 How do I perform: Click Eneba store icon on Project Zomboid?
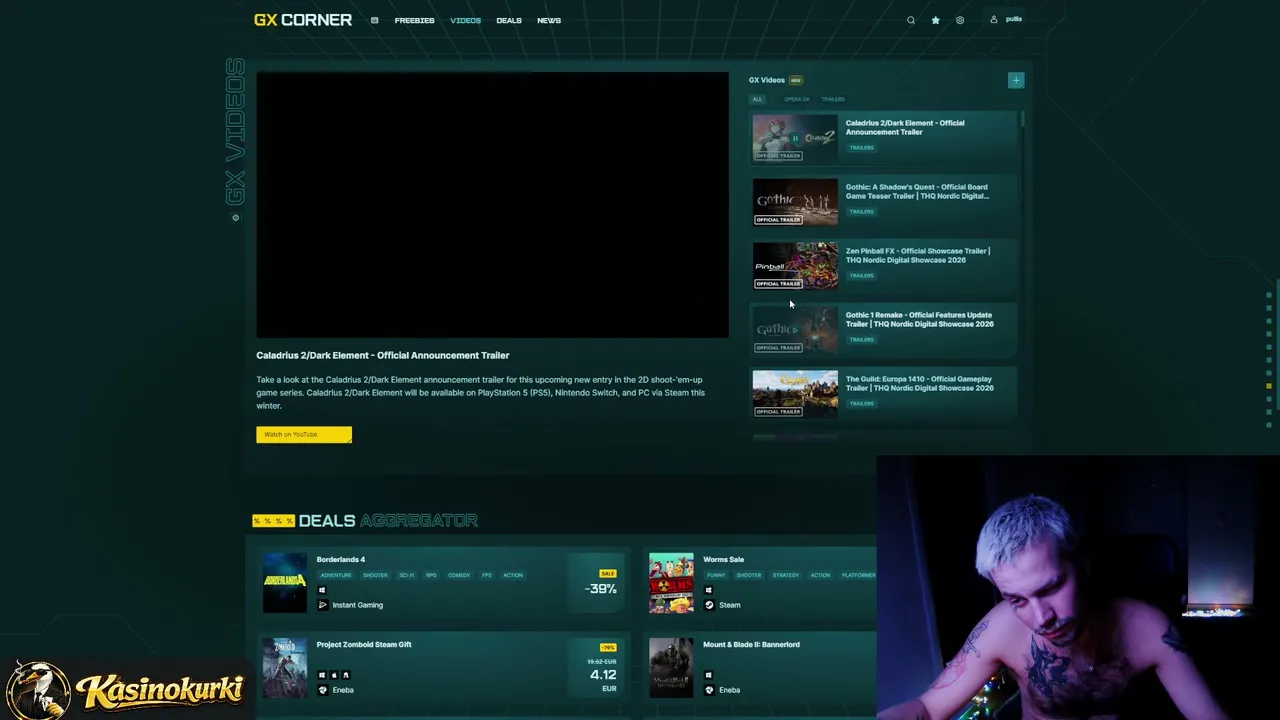click(x=322, y=690)
